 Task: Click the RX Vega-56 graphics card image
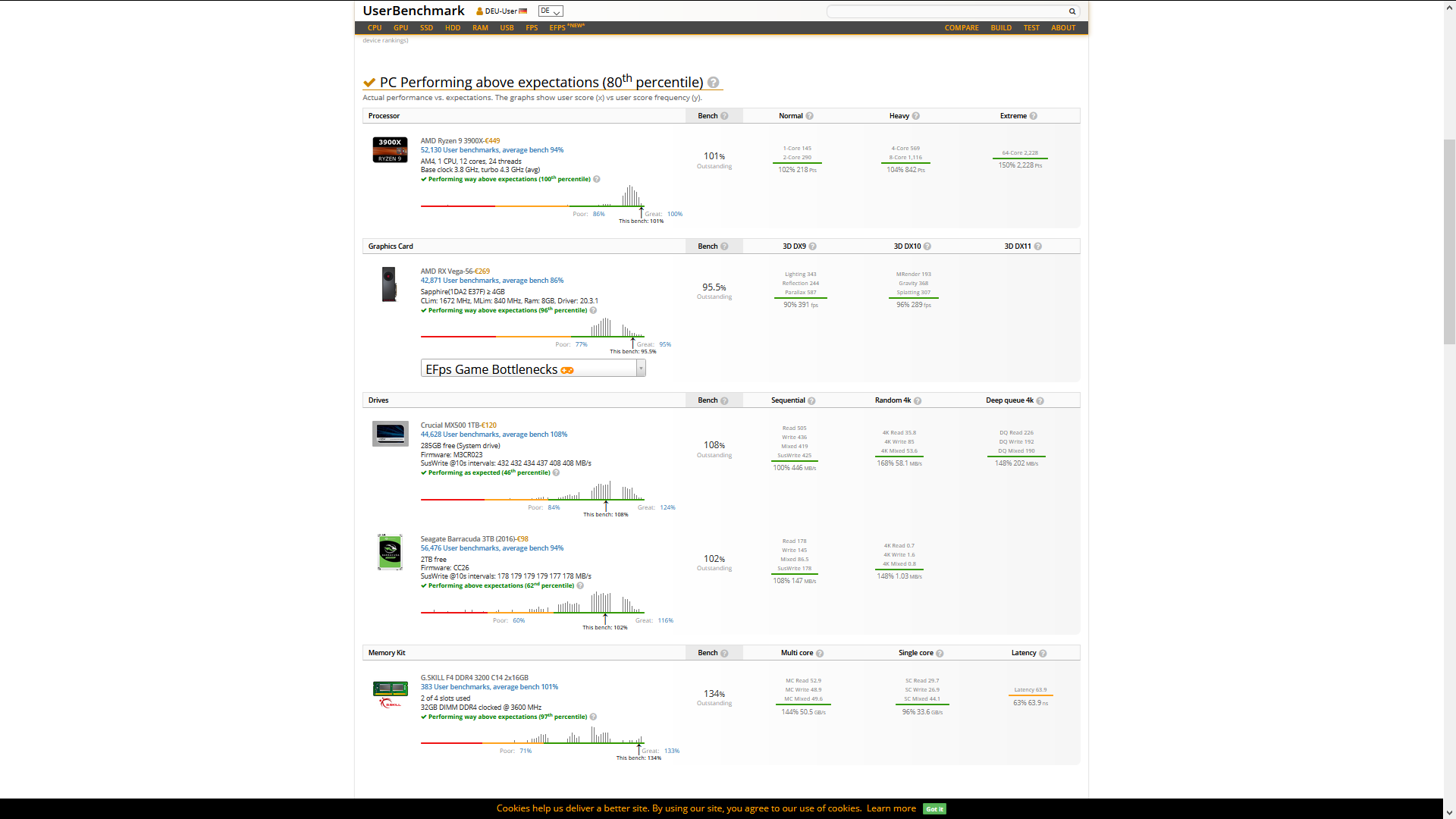coord(389,284)
